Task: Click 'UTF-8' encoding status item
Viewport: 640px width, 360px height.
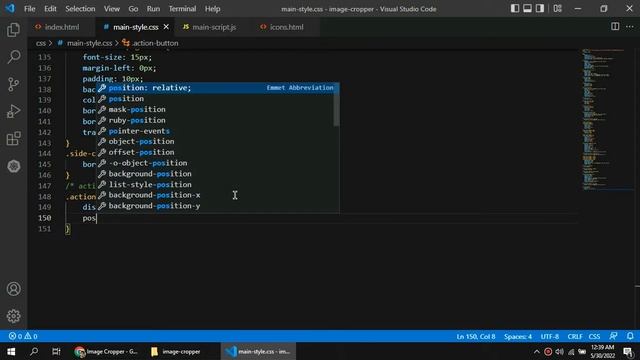Action: [549, 336]
